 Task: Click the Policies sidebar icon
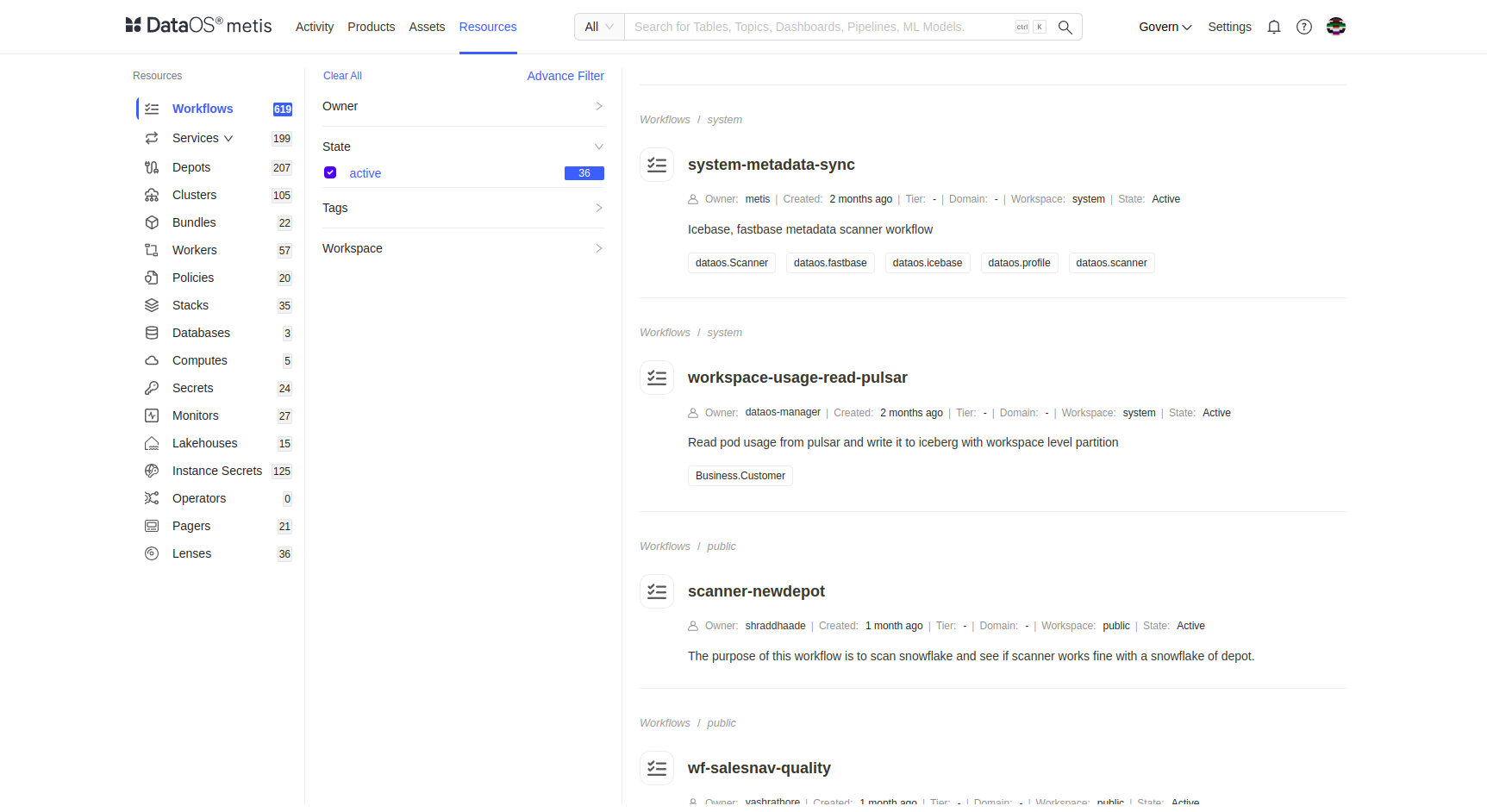click(x=152, y=278)
